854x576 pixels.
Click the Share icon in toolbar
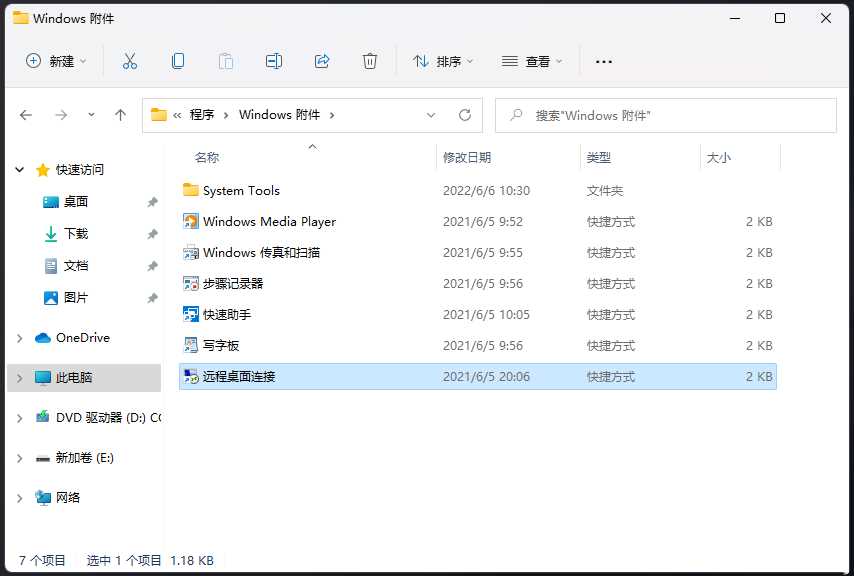pos(322,61)
